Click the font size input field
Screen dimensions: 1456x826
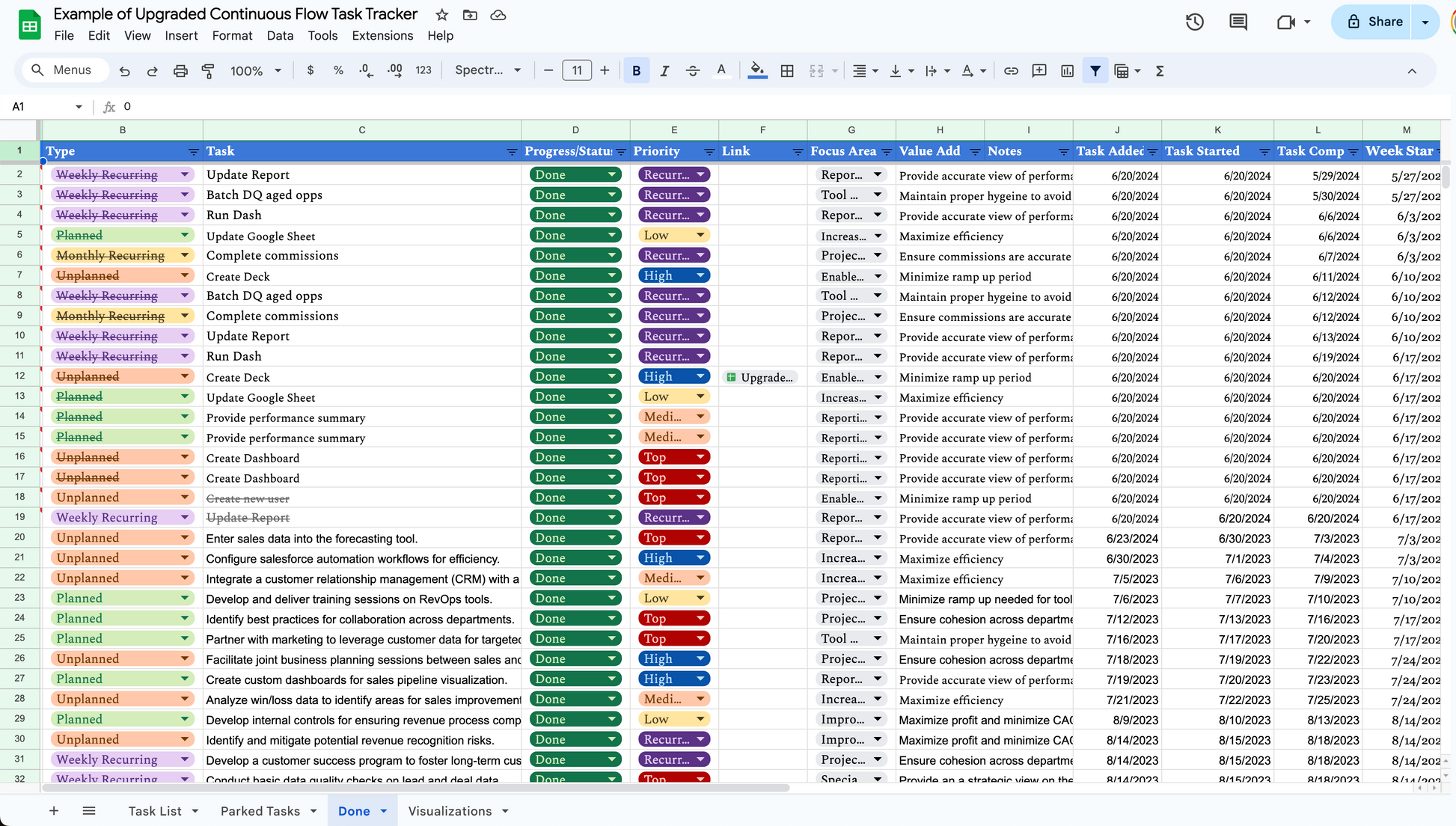pyautogui.click(x=576, y=71)
